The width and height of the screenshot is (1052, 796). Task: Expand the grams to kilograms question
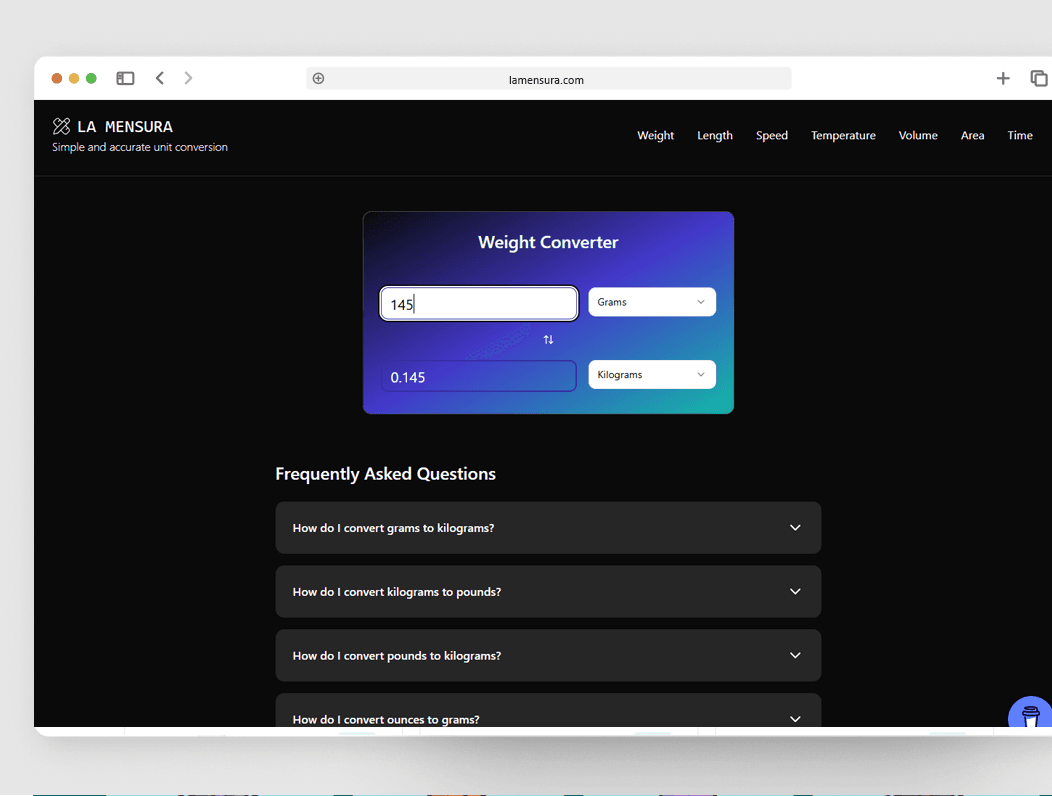(x=548, y=528)
